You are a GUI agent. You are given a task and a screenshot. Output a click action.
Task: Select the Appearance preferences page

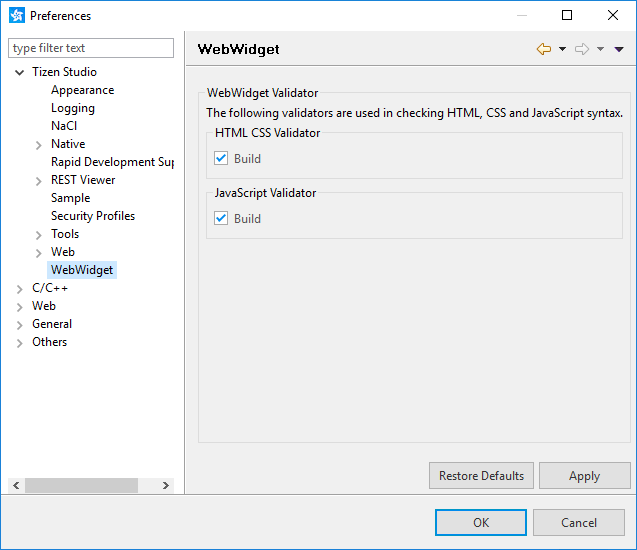pos(82,90)
